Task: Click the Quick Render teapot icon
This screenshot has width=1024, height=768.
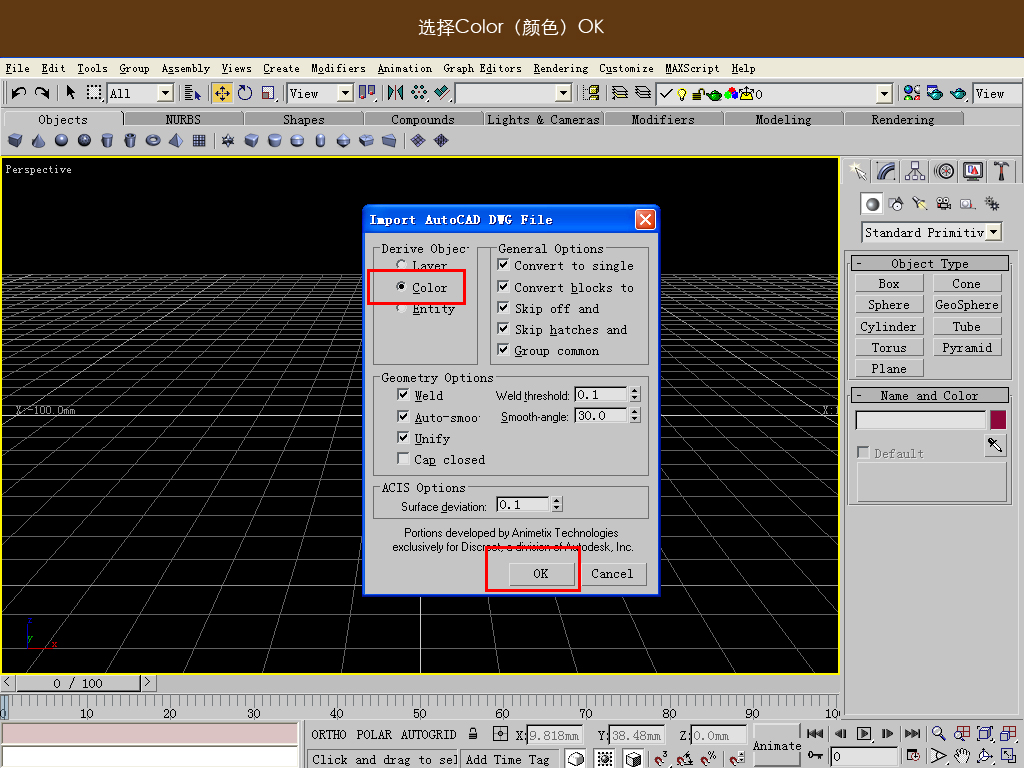Action: 958,93
